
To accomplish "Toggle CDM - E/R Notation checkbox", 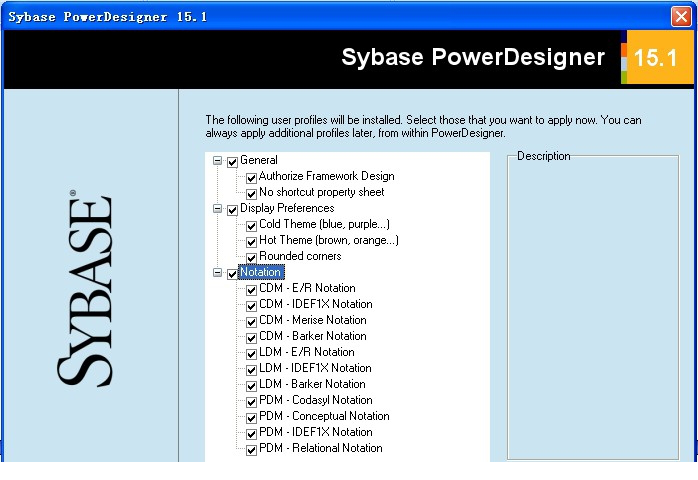I will [252, 290].
